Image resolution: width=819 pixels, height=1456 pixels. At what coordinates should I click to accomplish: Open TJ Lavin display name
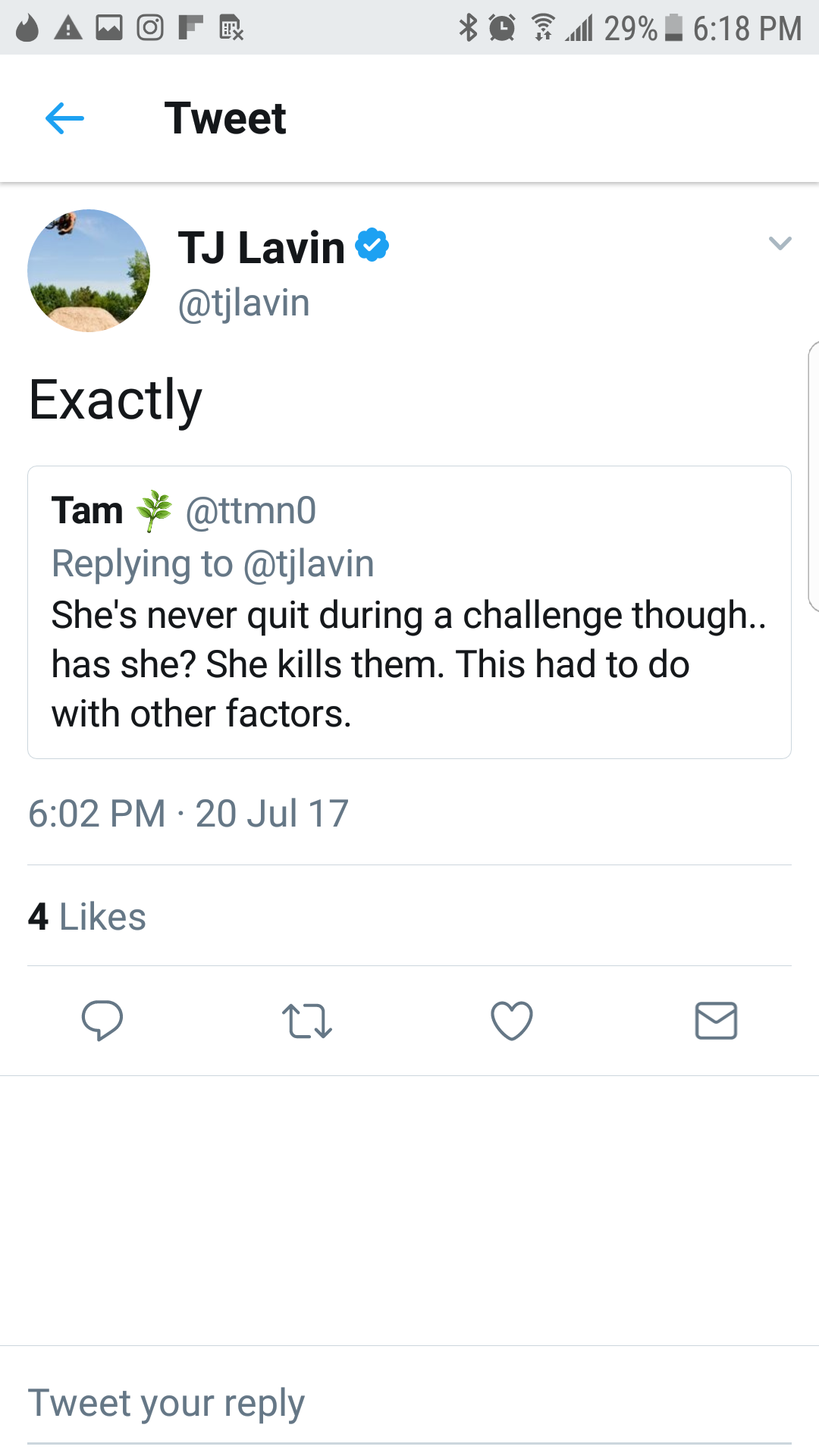pos(262,247)
